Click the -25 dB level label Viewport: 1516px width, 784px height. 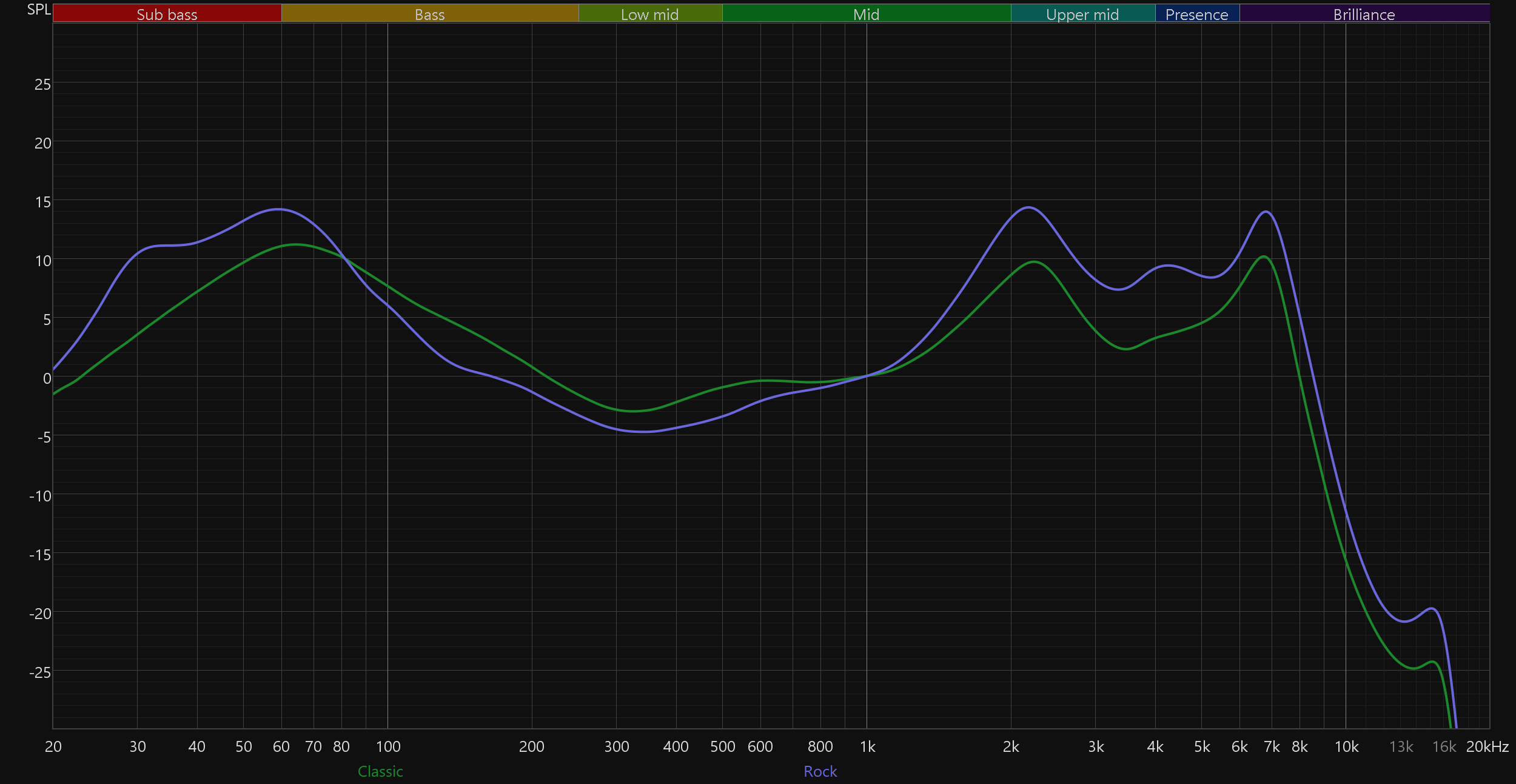40,672
